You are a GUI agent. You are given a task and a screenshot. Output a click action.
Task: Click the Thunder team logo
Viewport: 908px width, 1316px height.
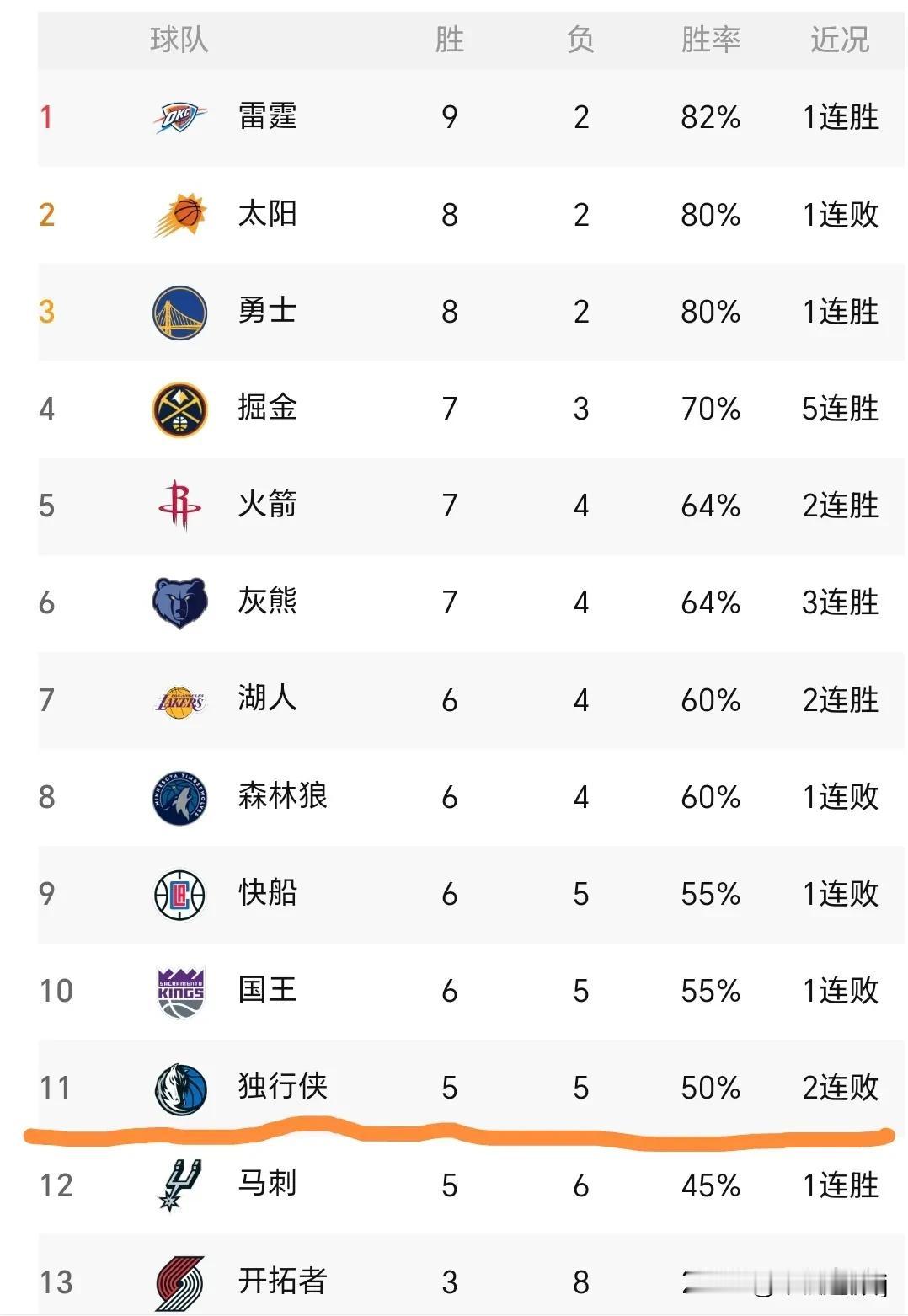click(x=179, y=117)
